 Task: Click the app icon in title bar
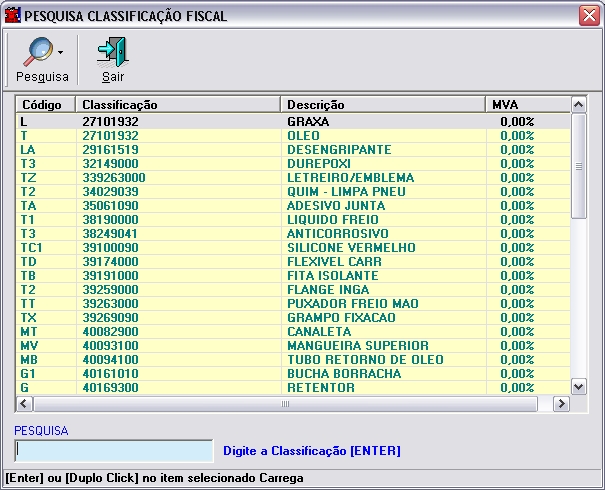click(x=12, y=15)
